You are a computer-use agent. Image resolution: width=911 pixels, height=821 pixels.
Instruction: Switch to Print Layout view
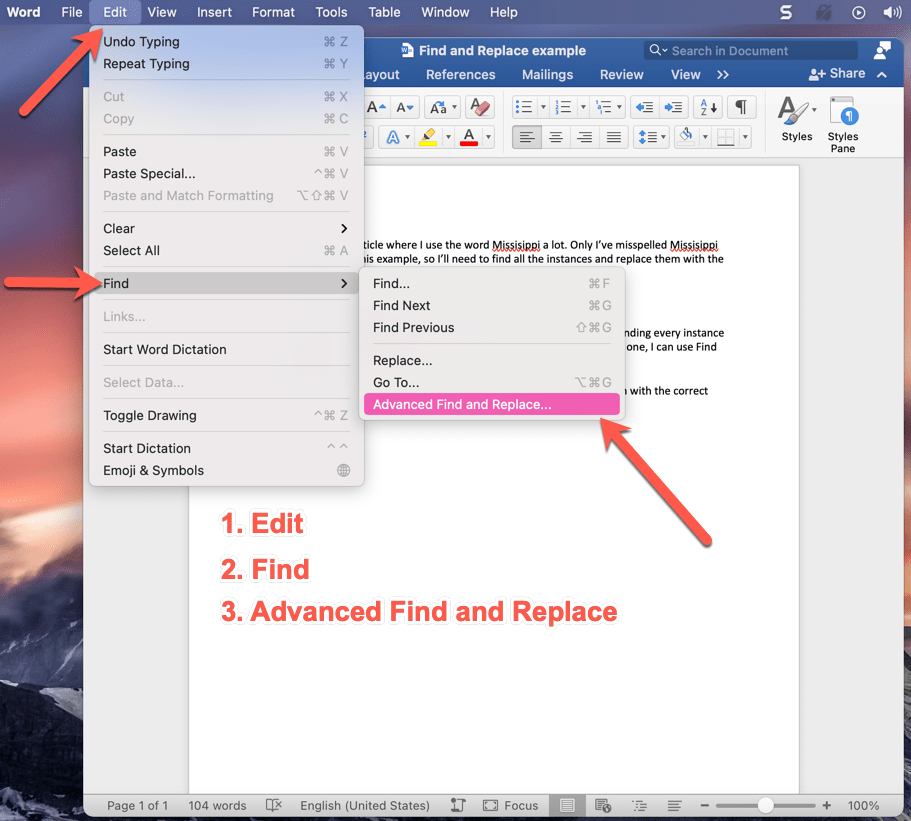(567, 805)
